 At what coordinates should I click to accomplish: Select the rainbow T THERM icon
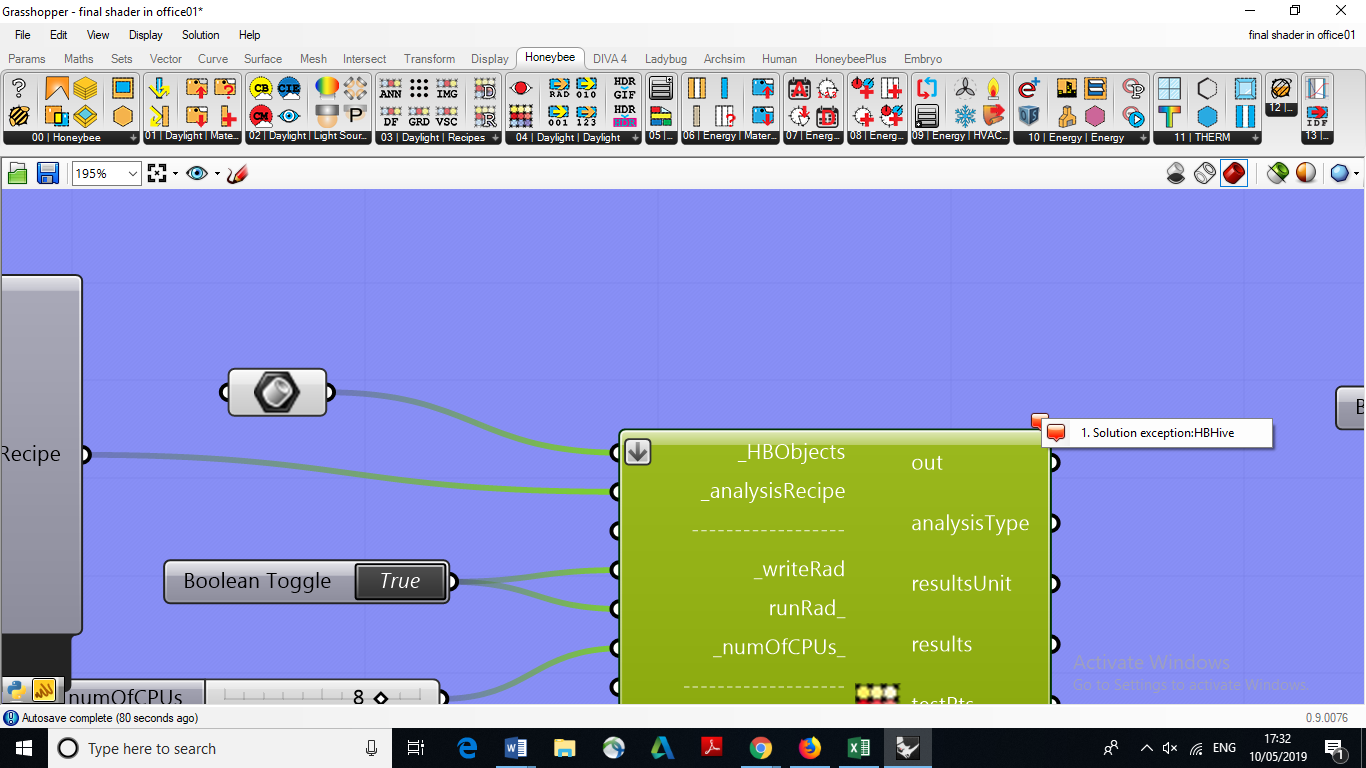pos(1169,115)
